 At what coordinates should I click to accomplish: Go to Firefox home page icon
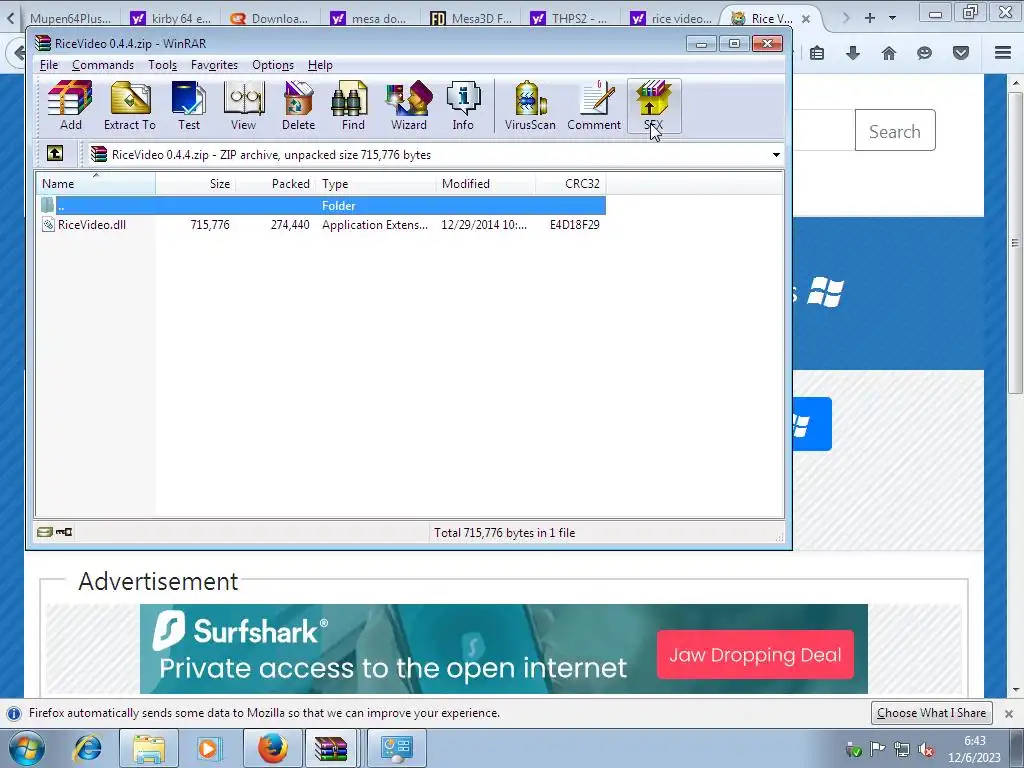(x=888, y=53)
